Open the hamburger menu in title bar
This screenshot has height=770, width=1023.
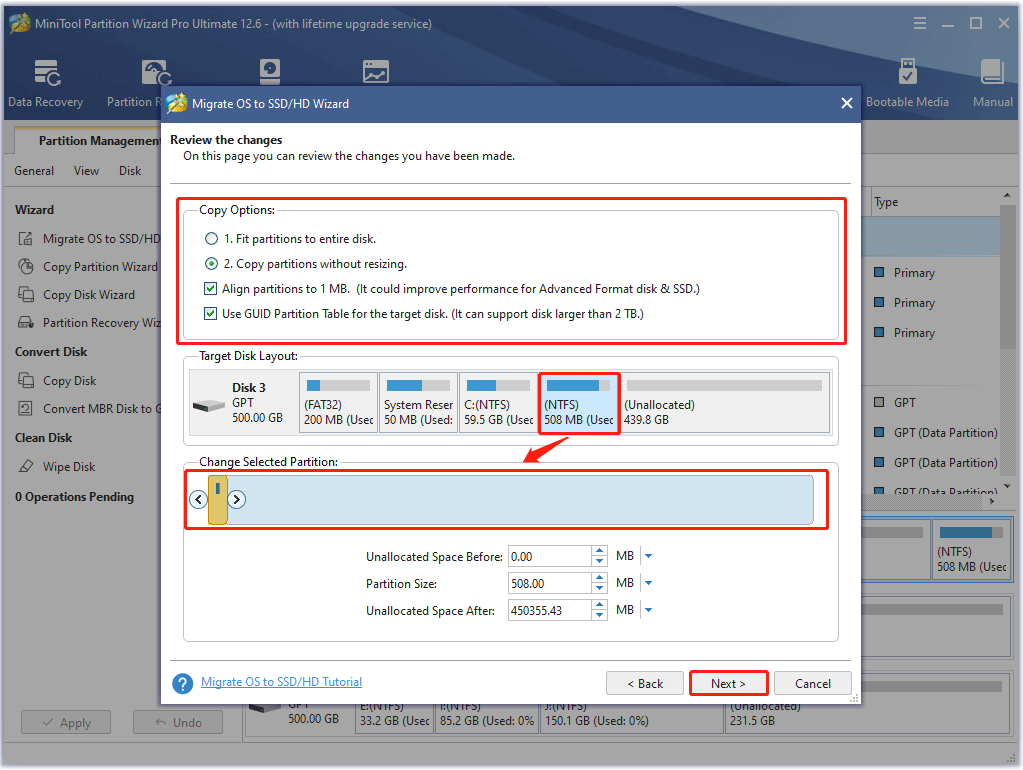tap(920, 23)
